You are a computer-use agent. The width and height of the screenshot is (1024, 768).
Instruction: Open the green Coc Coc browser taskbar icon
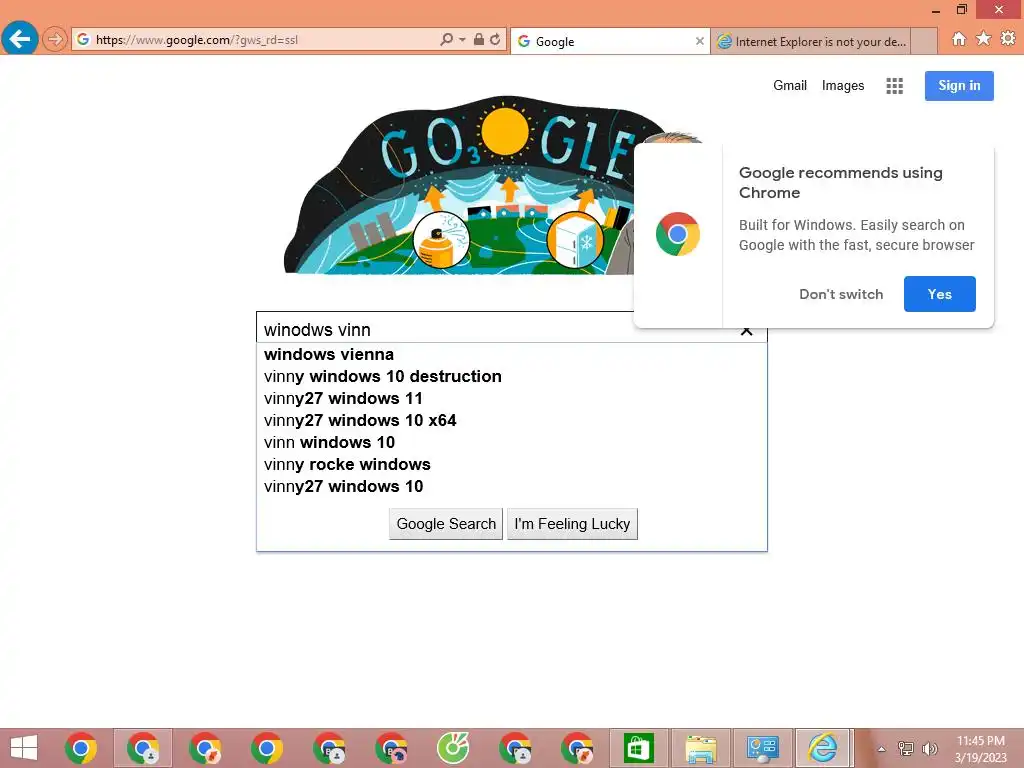(x=453, y=748)
